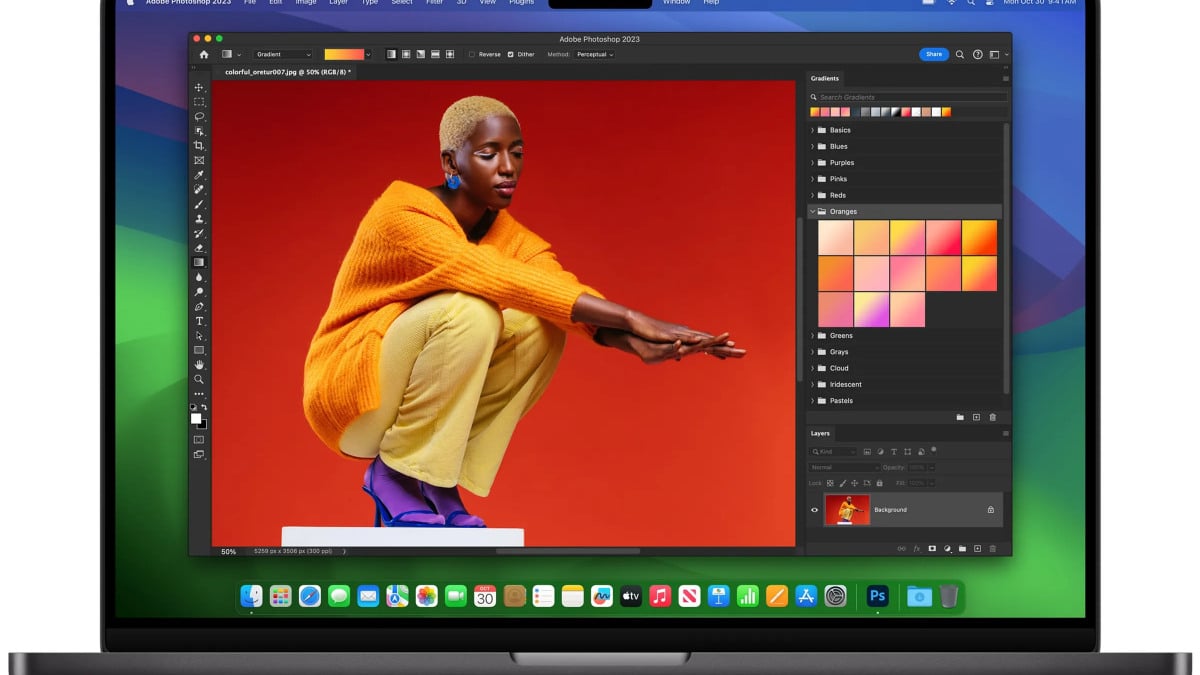Open the Method Perceptual dropdown
The image size is (1200, 675).
594,55
